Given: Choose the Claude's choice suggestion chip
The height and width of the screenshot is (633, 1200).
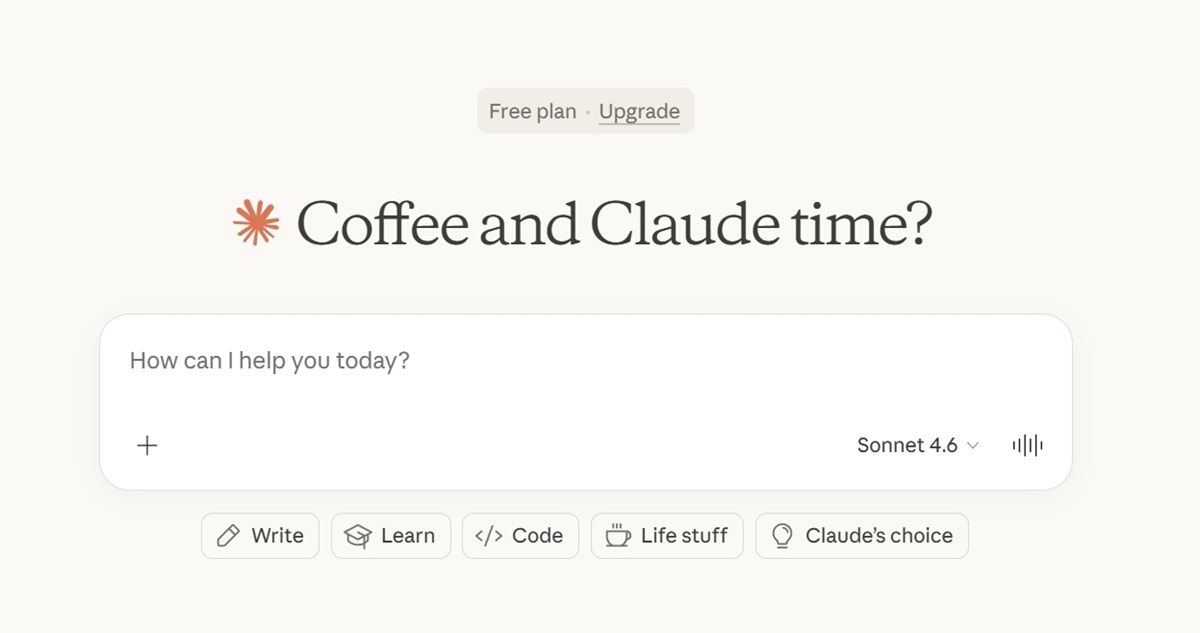Looking at the screenshot, I should 862,536.
